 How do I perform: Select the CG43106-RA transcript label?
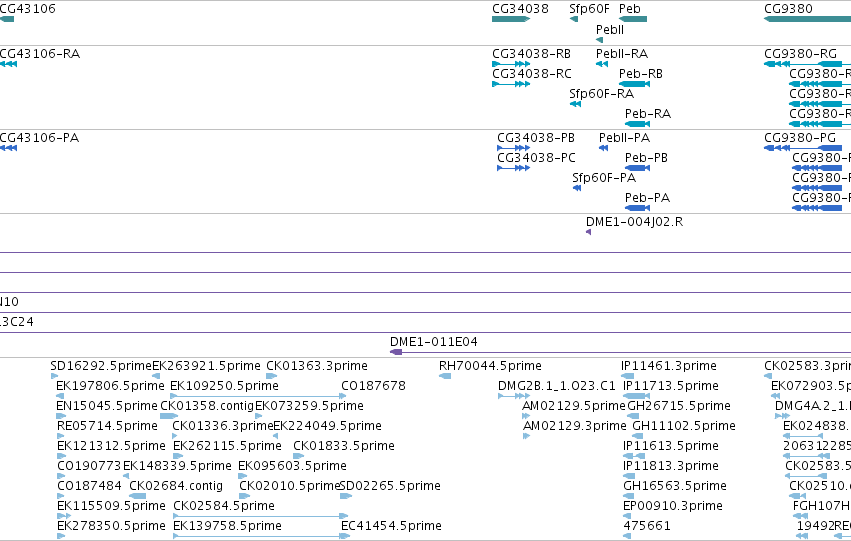40,54
